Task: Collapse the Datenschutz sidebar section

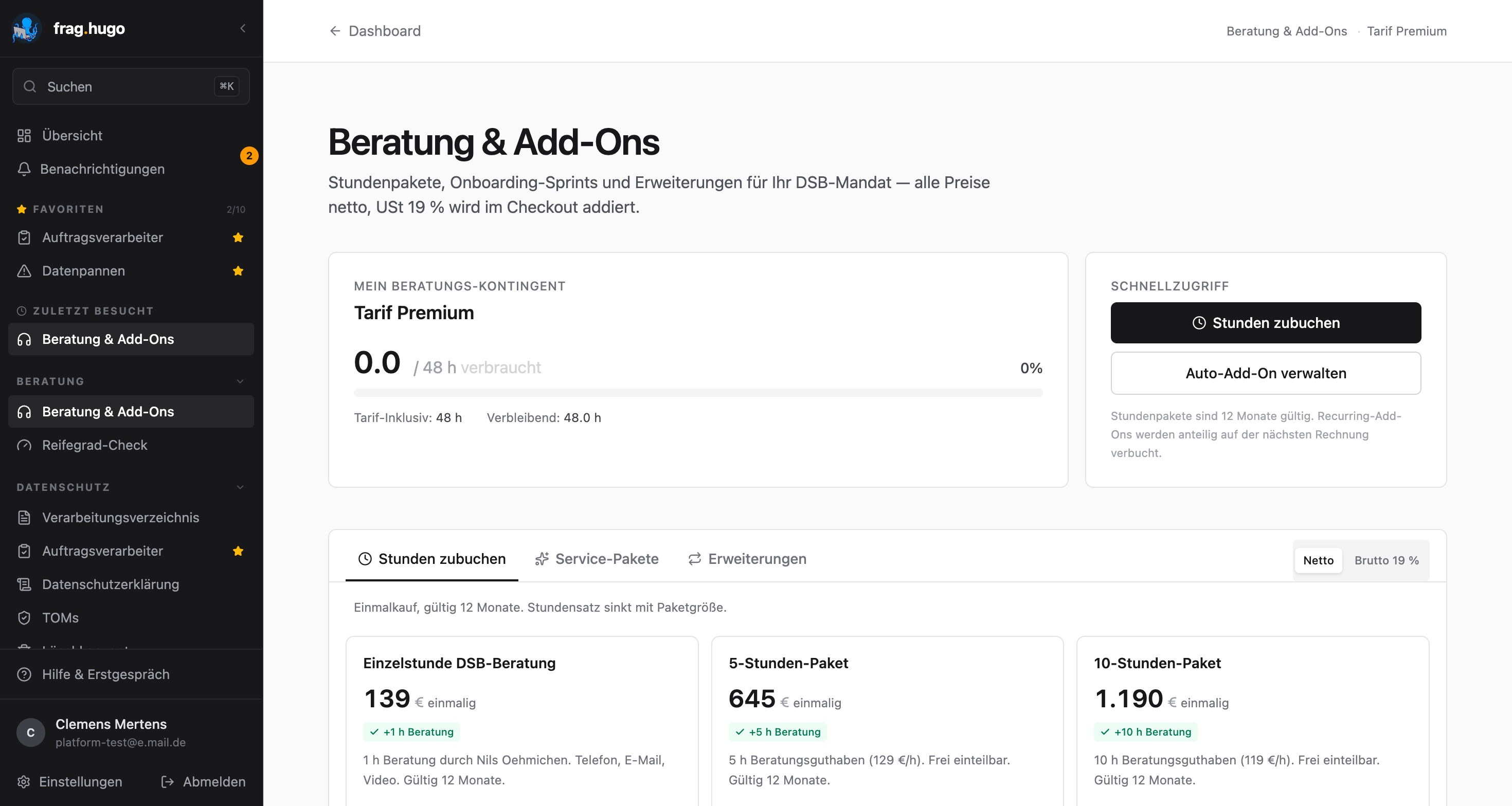Action: (240, 487)
